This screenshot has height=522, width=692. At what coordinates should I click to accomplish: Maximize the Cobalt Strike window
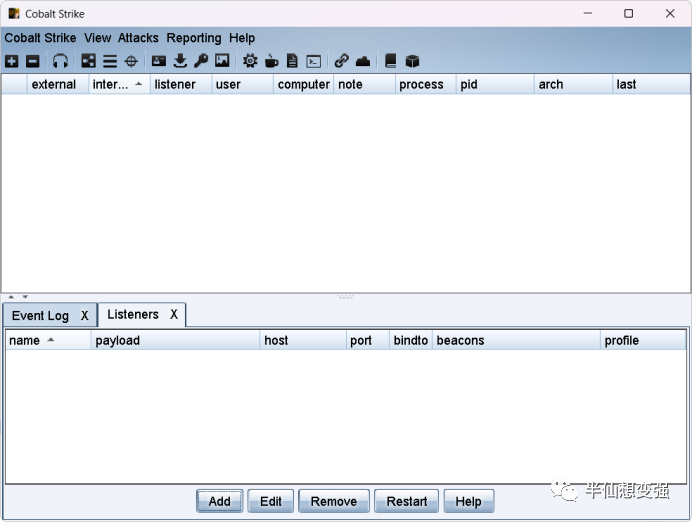click(628, 14)
